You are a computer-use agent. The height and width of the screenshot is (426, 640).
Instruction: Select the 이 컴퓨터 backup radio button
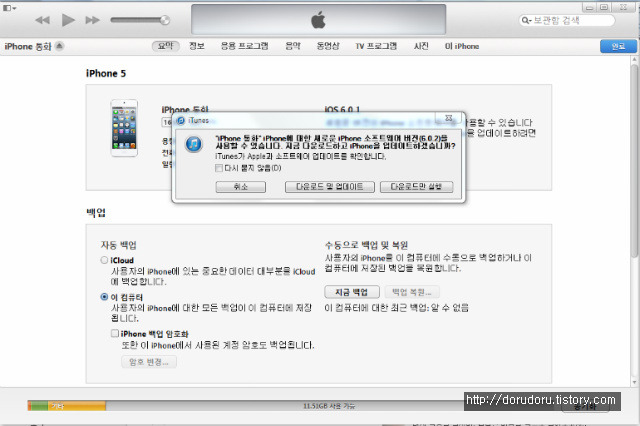[x=104, y=297]
